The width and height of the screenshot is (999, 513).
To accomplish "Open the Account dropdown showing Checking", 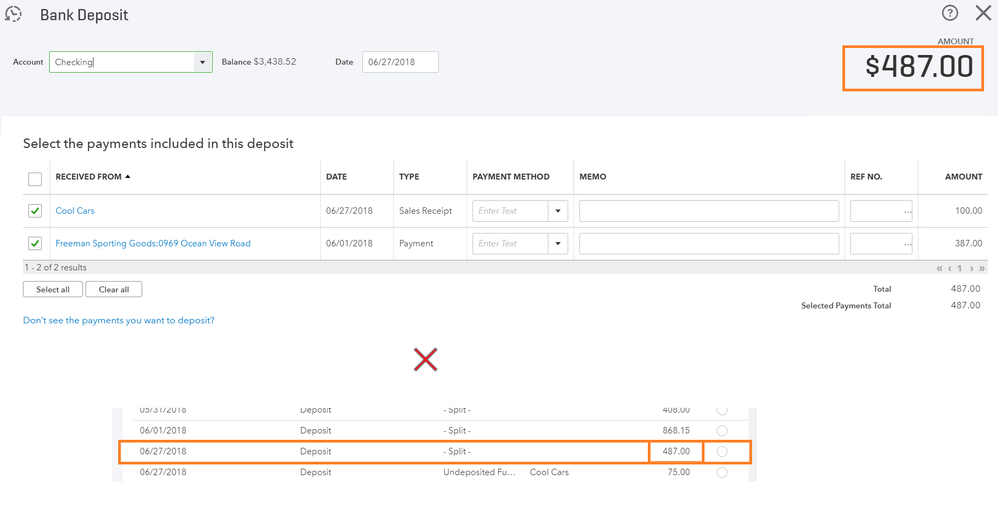I will tap(202, 62).
